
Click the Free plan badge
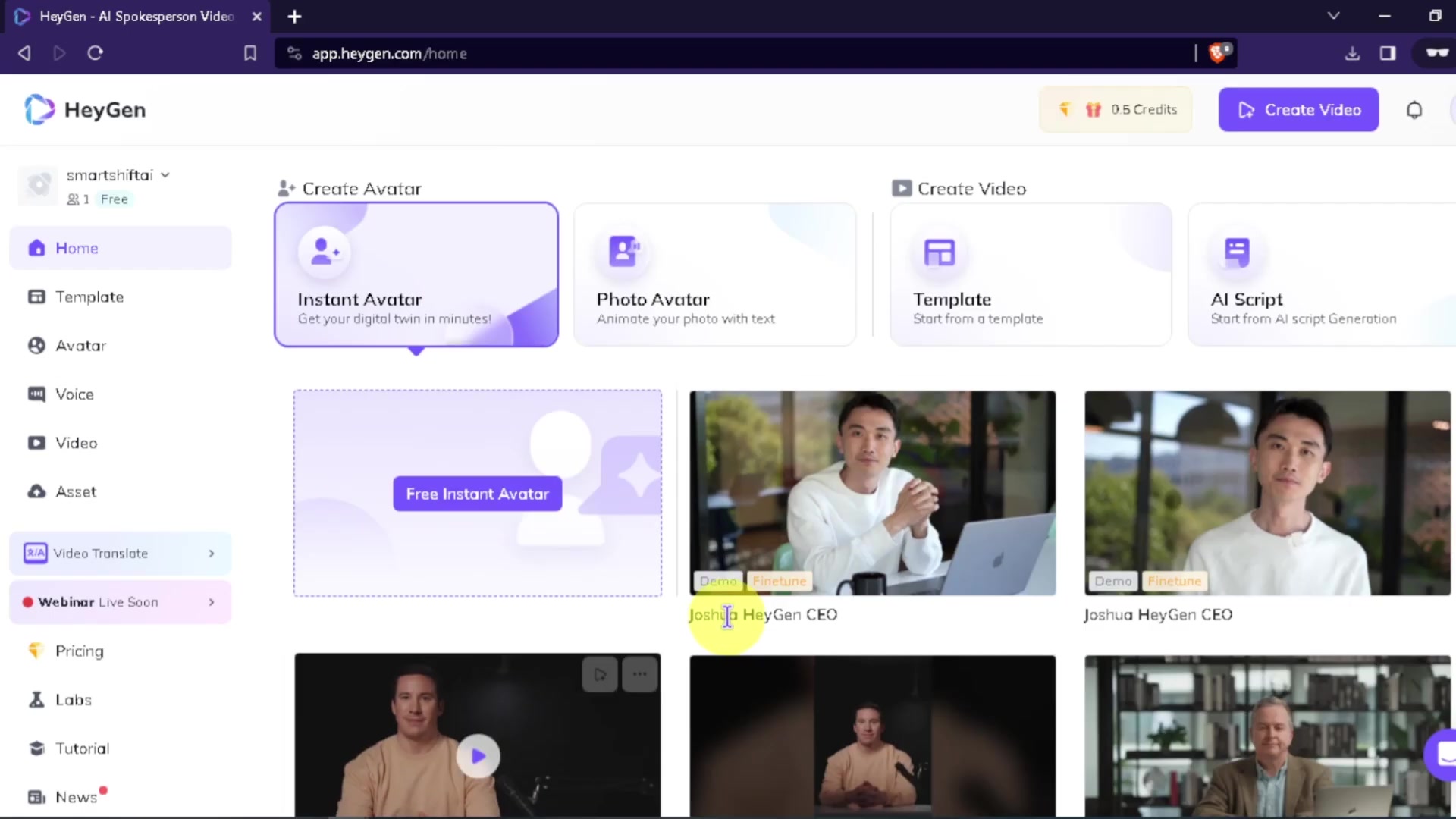pos(115,199)
